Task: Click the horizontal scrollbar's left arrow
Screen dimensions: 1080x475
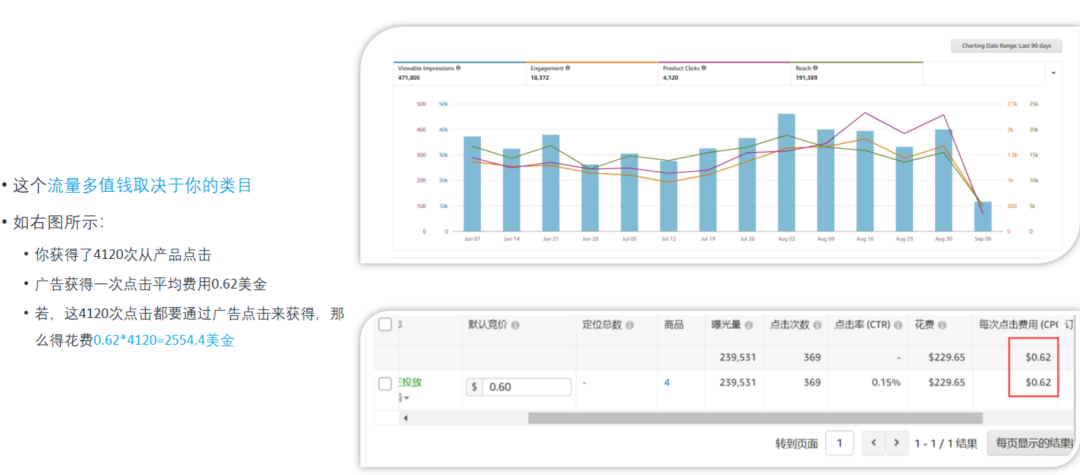Action: pyautogui.click(x=405, y=418)
